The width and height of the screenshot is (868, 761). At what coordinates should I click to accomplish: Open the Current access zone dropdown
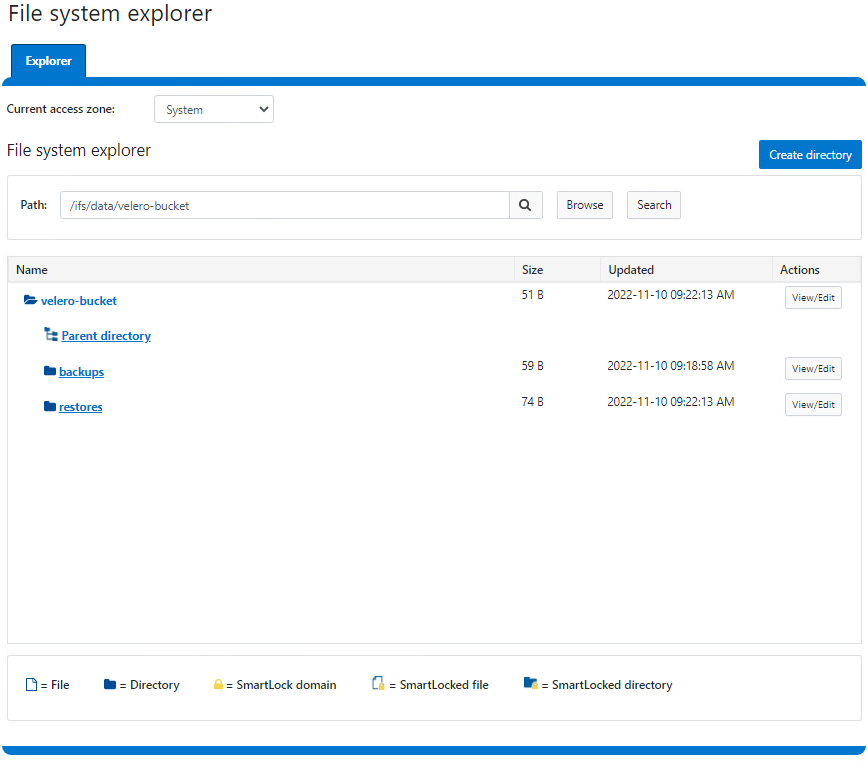tap(213, 109)
